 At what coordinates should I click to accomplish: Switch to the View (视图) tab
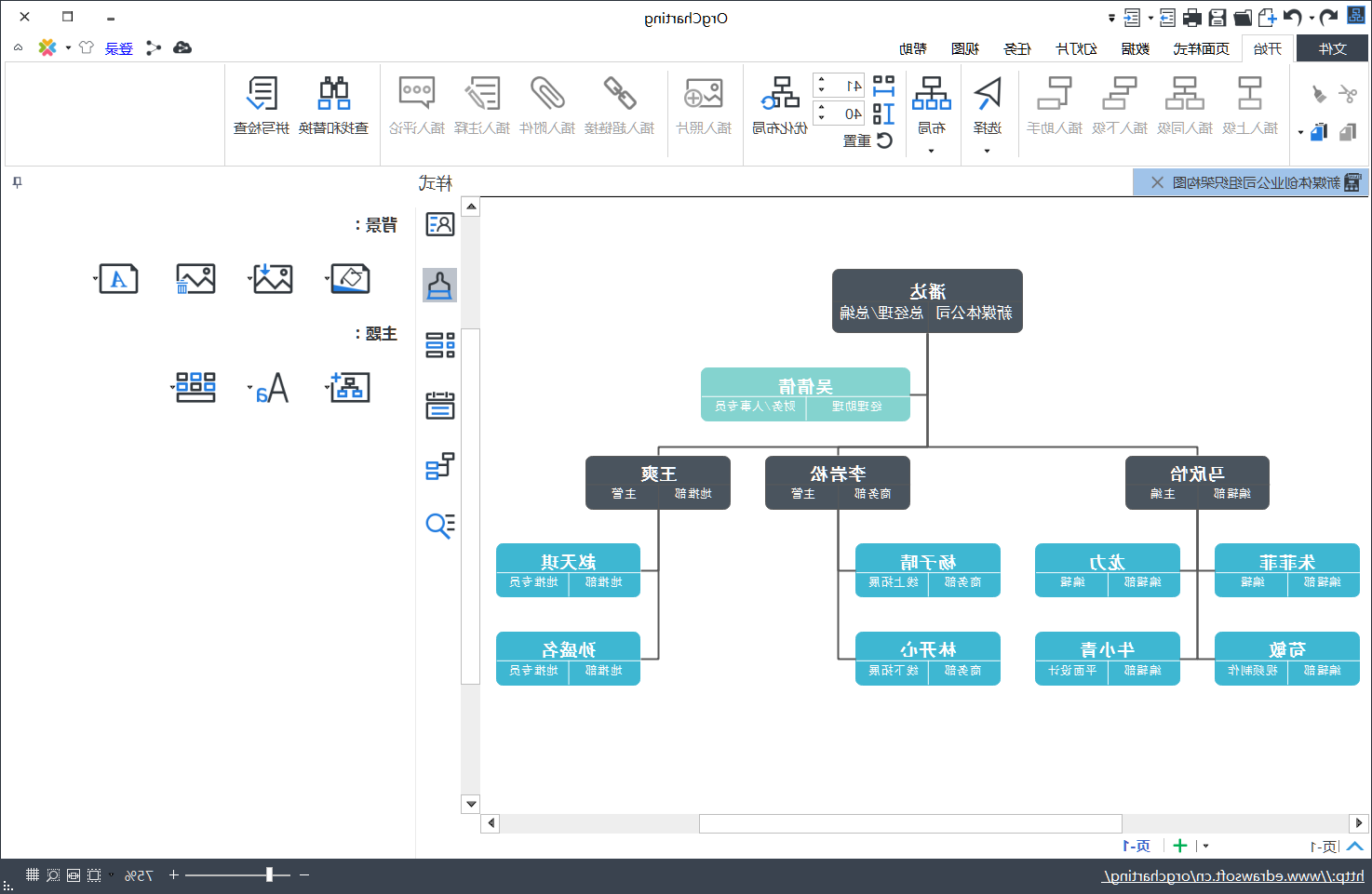(965, 48)
